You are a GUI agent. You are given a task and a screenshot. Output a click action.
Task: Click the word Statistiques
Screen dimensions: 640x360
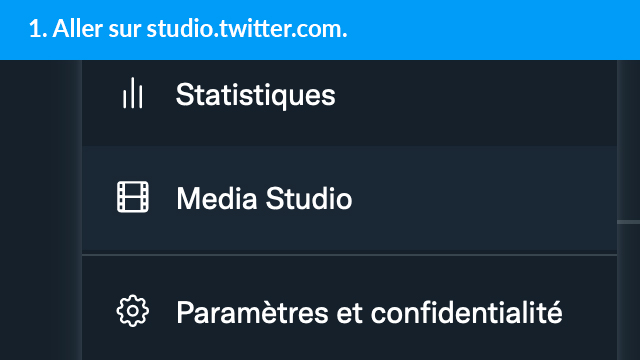(x=256, y=96)
